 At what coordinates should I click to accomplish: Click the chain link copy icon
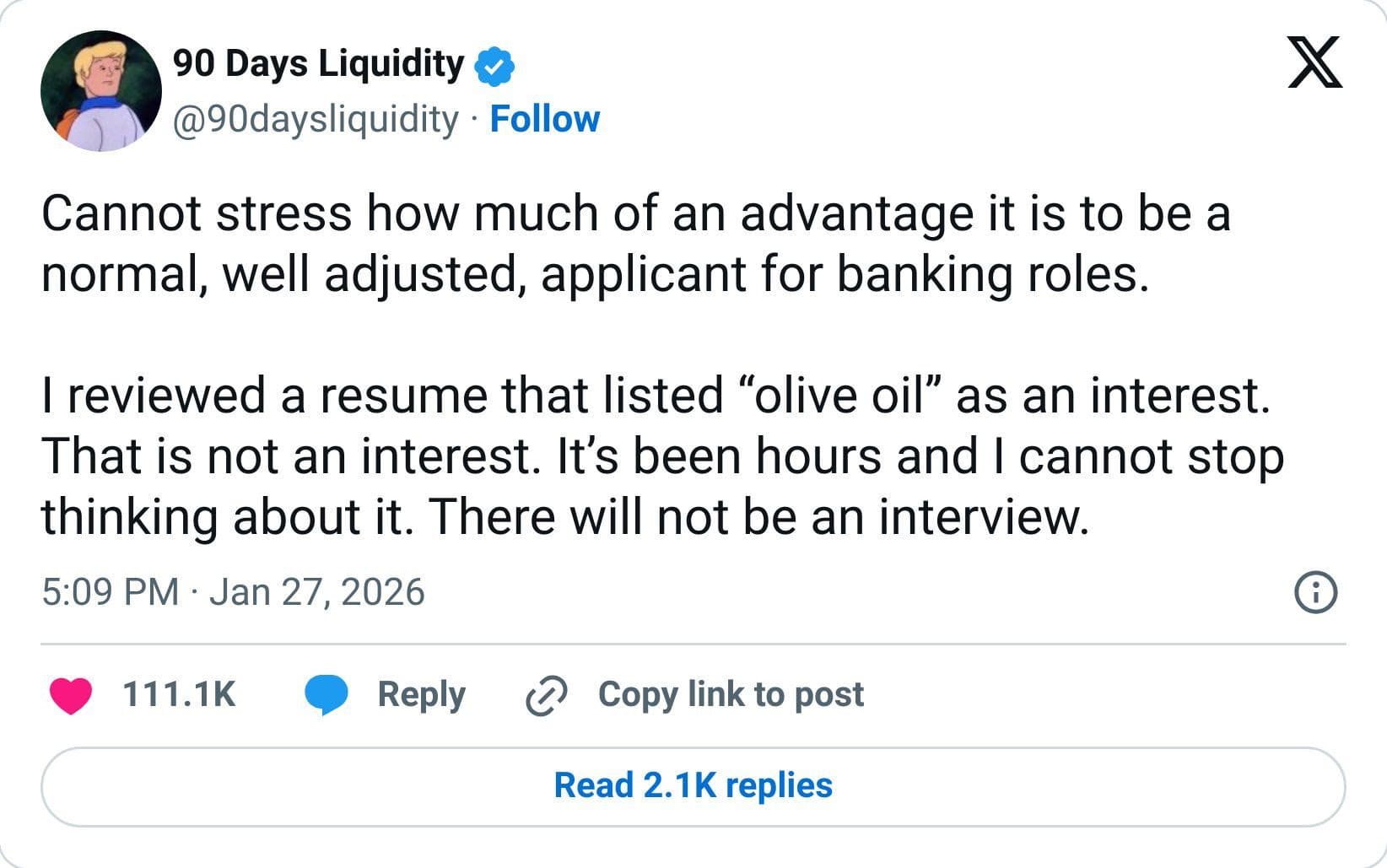546,696
